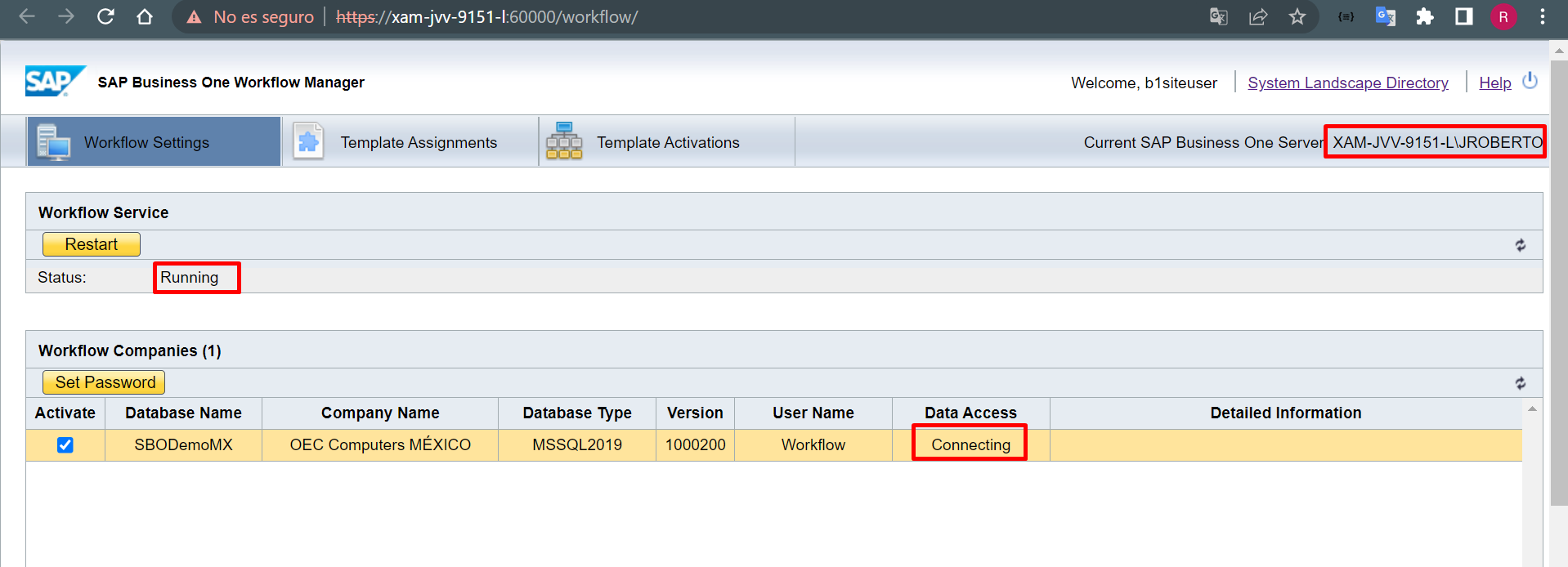Open the browser extensions puzzle icon

pyautogui.click(x=1424, y=16)
